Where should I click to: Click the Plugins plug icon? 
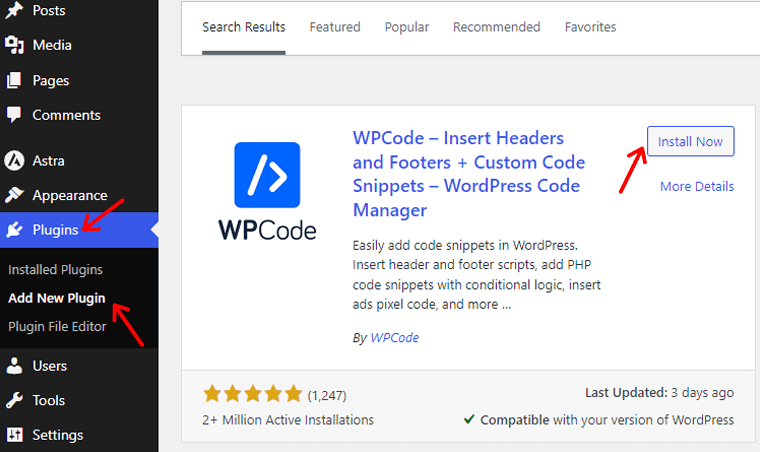tap(15, 230)
